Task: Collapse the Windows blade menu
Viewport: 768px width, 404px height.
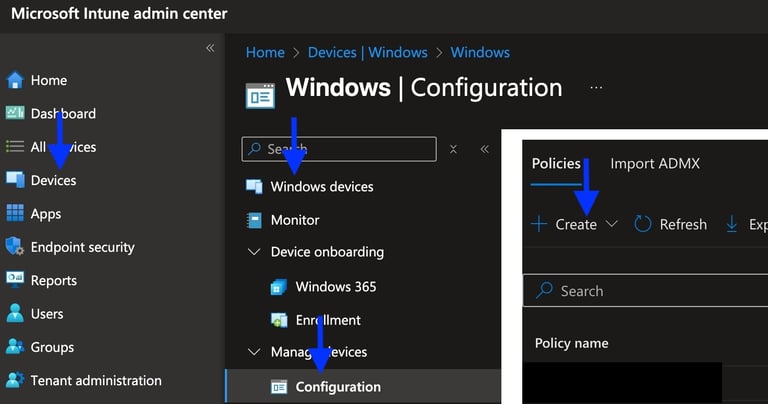Action: pyautogui.click(x=484, y=149)
